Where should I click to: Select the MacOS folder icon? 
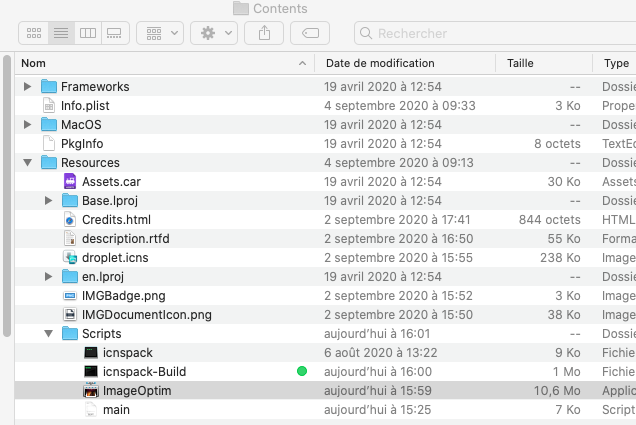click(x=49, y=124)
